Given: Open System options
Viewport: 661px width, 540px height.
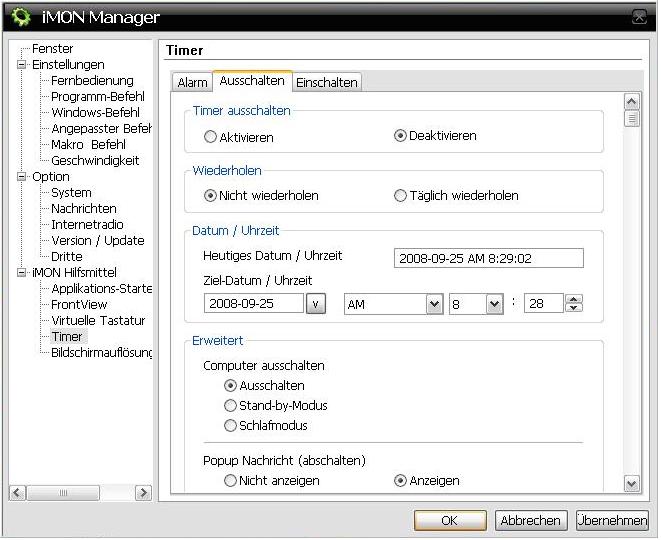Looking at the screenshot, I should pyautogui.click(x=71, y=193).
